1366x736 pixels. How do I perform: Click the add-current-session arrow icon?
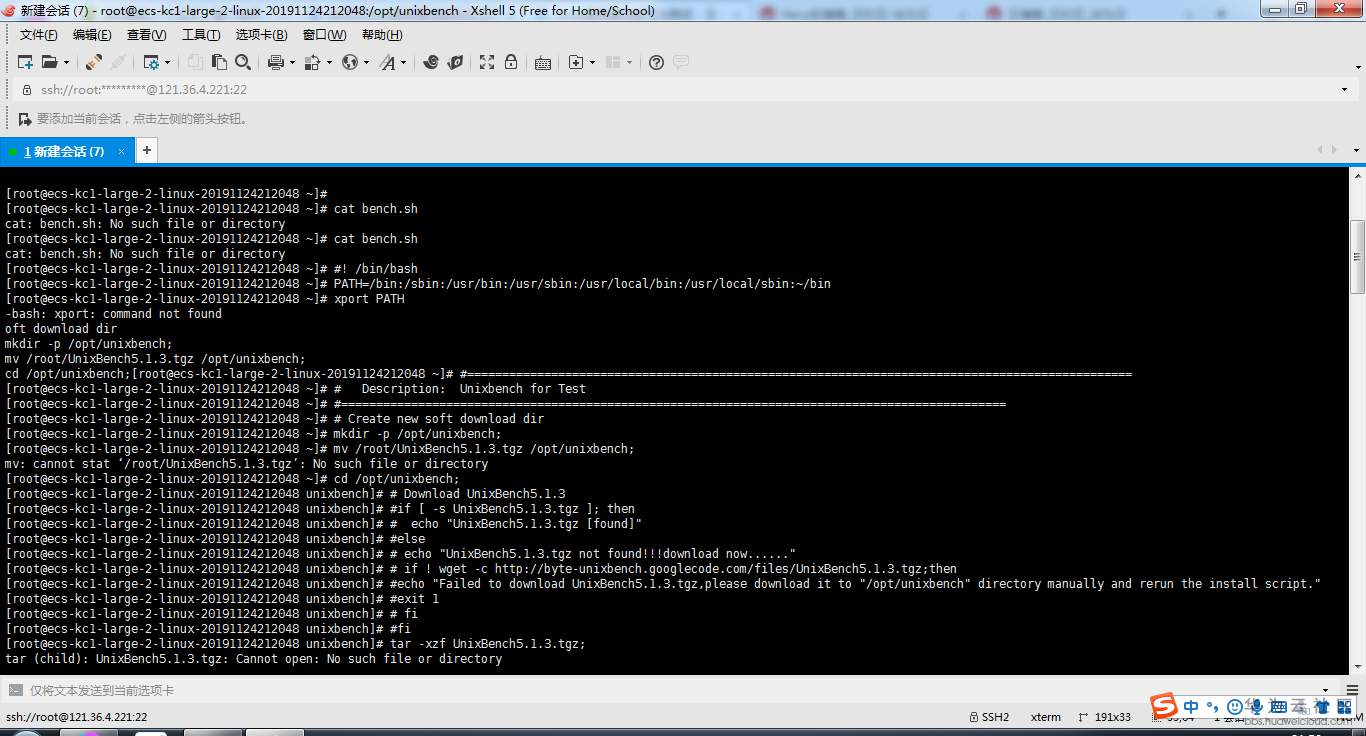(25, 119)
